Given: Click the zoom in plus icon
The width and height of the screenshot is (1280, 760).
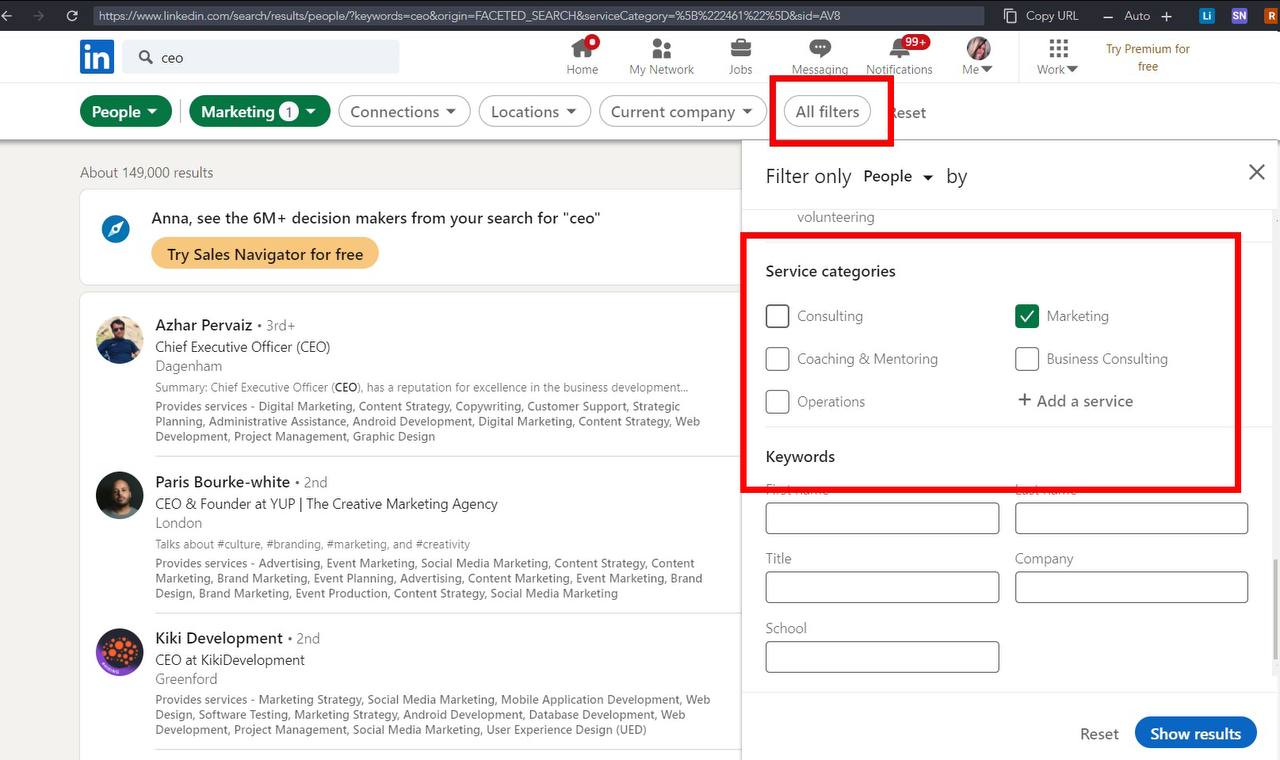Looking at the screenshot, I should (1166, 16).
